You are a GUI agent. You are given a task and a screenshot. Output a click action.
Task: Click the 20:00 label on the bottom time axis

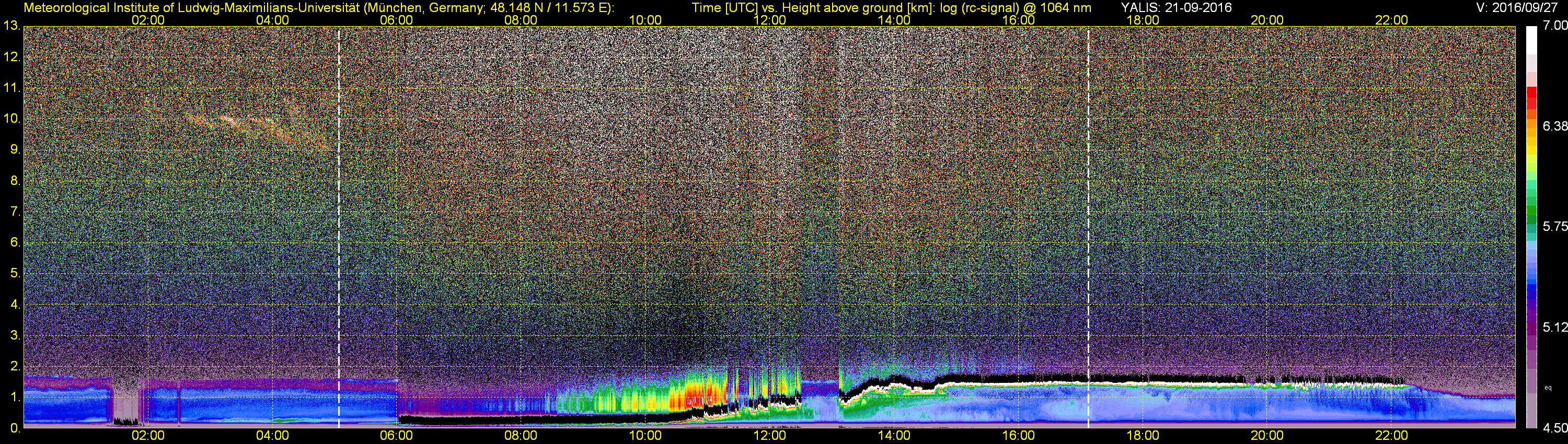[x=1267, y=436]
